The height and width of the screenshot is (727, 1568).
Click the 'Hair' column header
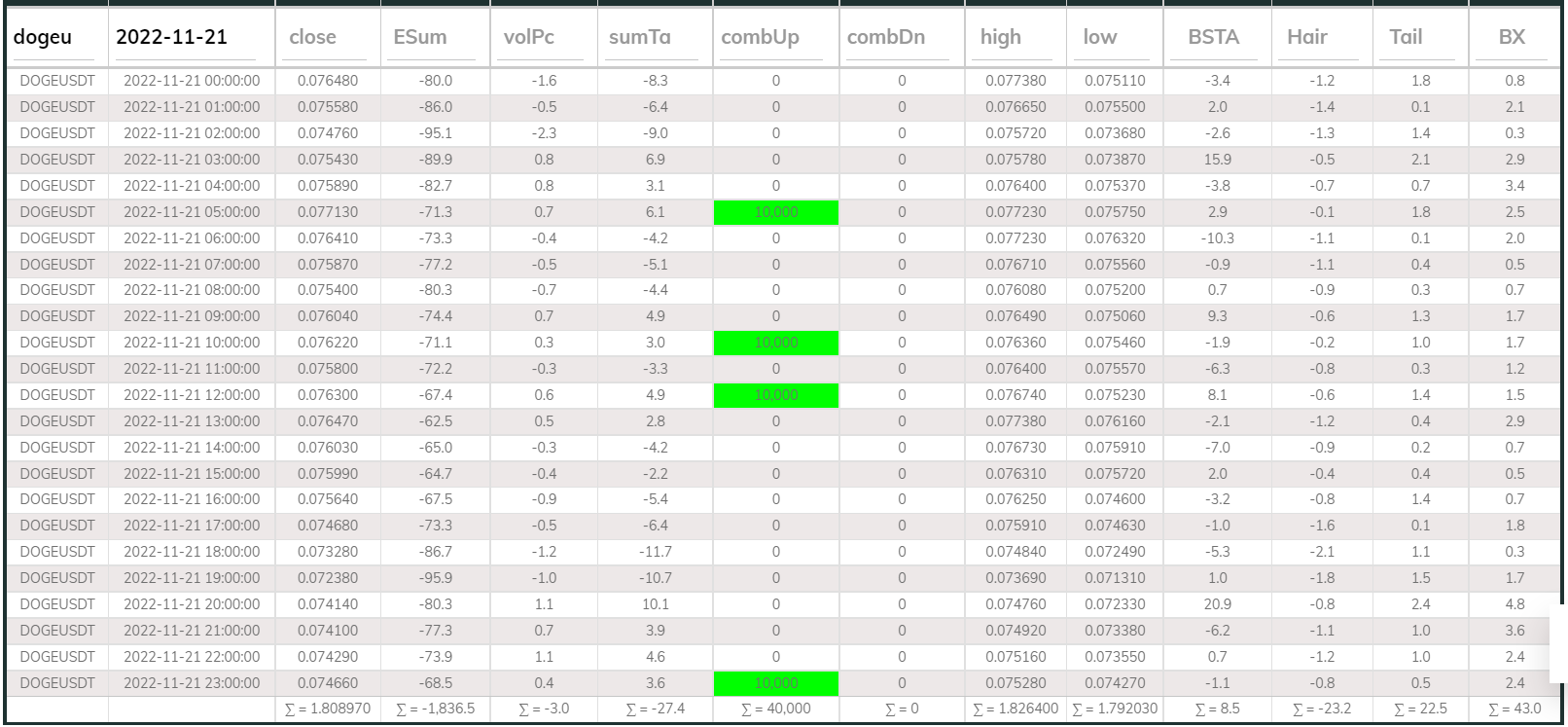pos(1307,37)
